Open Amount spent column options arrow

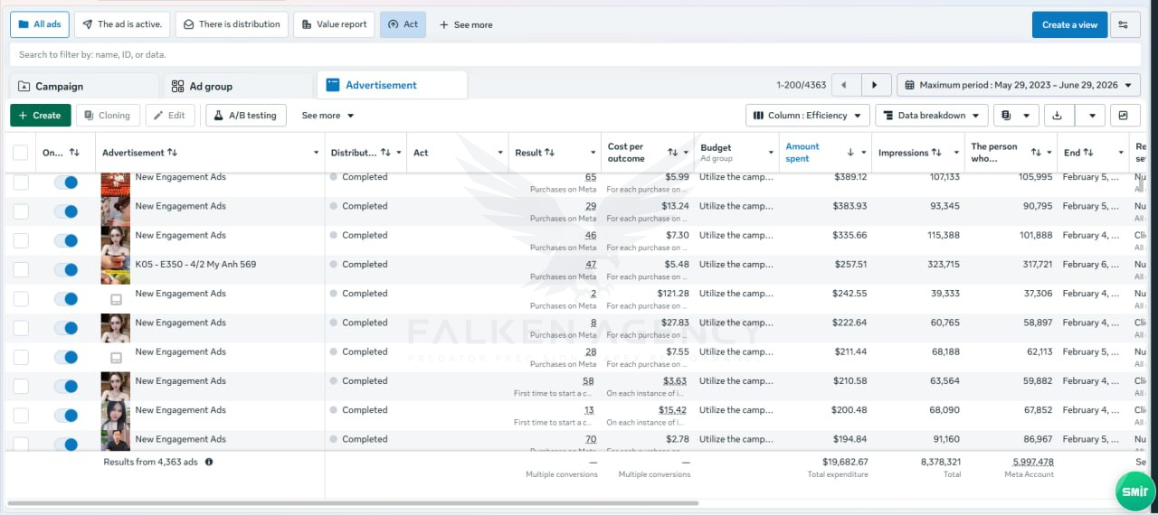(863, 152)
